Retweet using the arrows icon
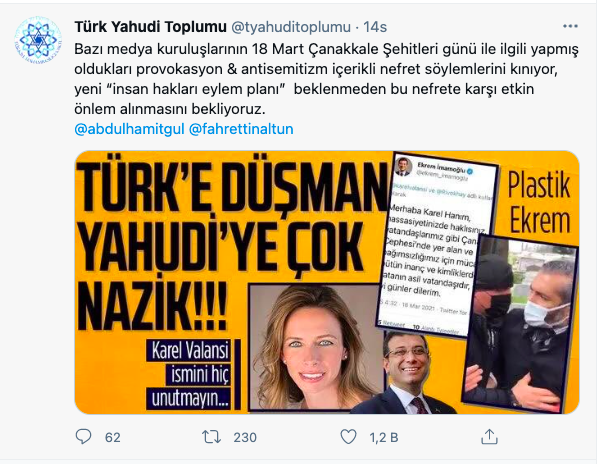 point(212,437)
